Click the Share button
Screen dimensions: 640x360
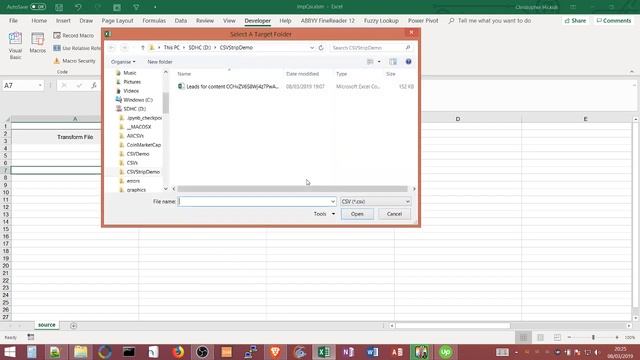[x=575, y=20]
